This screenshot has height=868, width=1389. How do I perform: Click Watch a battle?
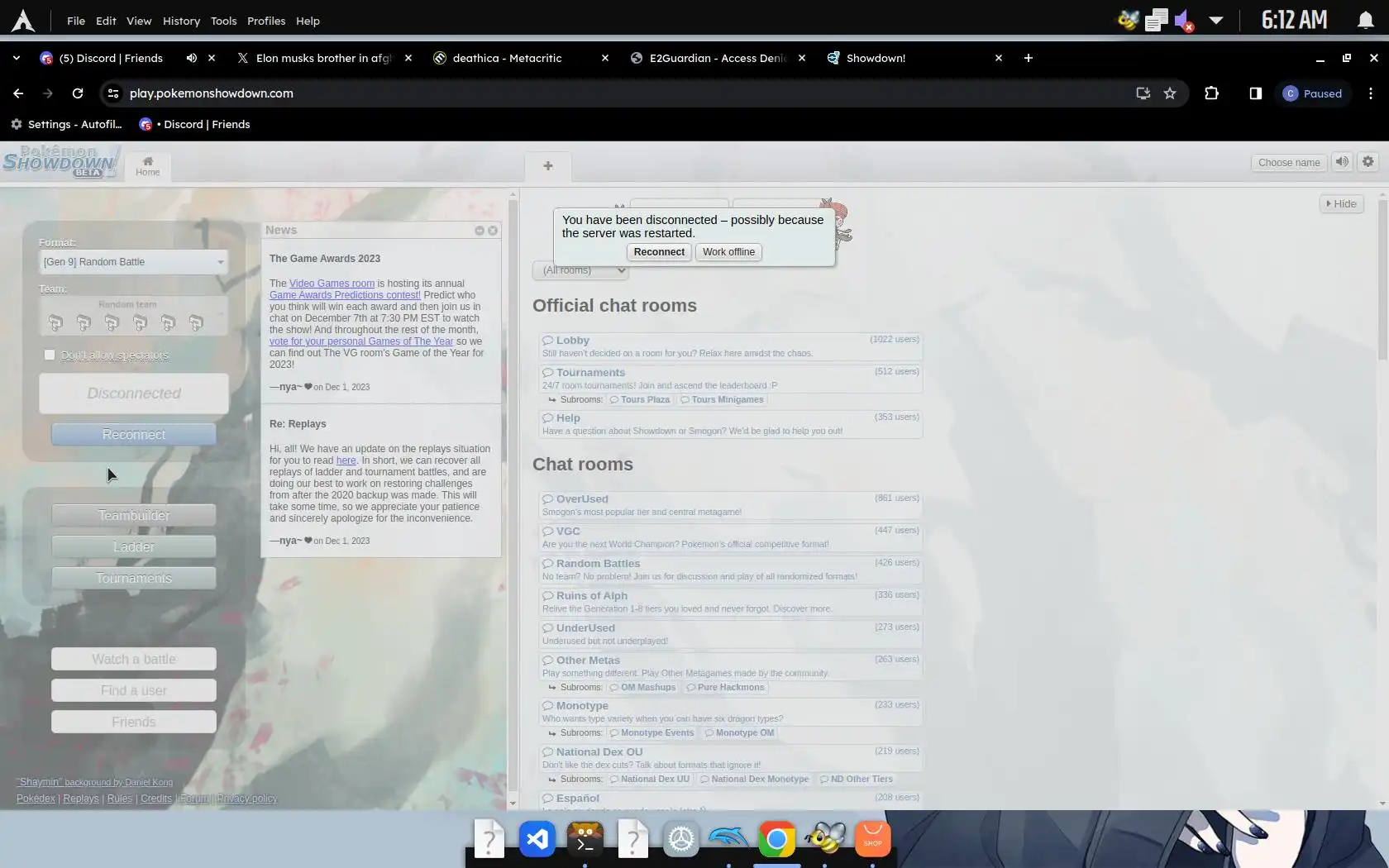[x=134, y=660]
